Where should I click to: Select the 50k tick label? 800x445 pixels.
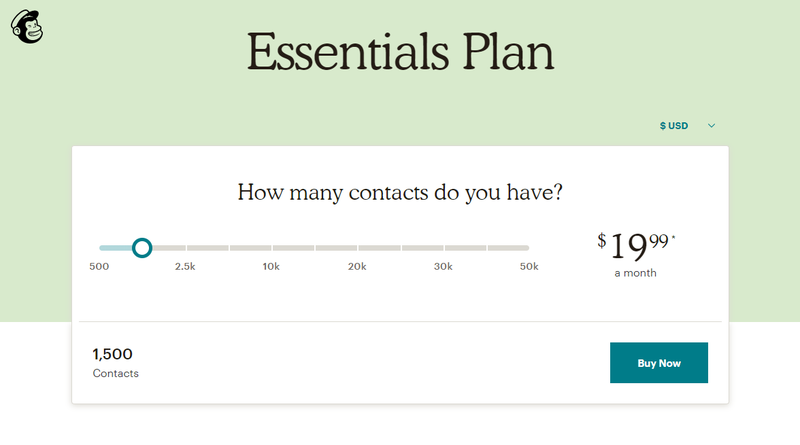pyautogui.click(x=529, y=266)
